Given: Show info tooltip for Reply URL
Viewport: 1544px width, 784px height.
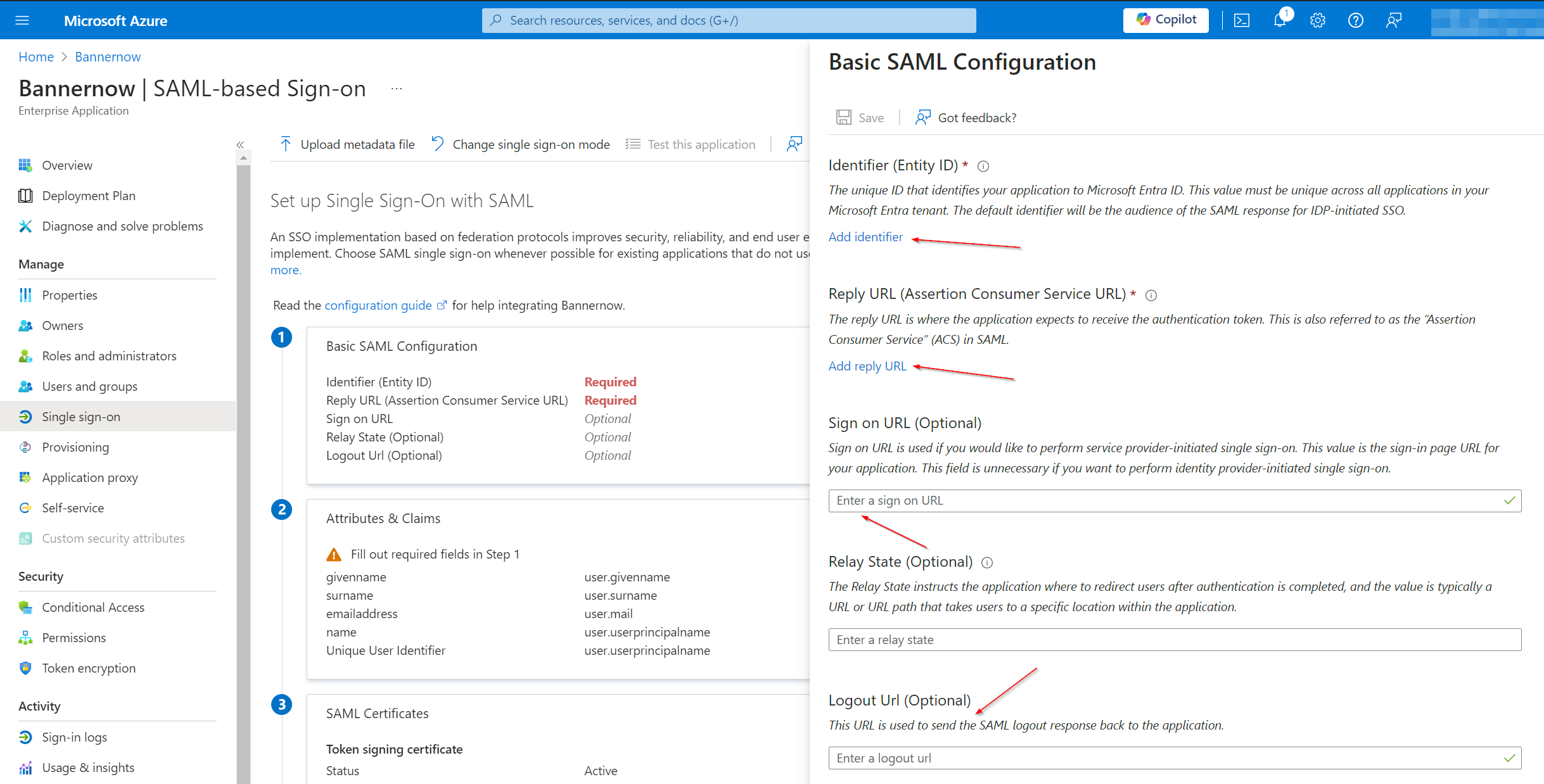Looking at the screenshot, I should coord(1151,295).
